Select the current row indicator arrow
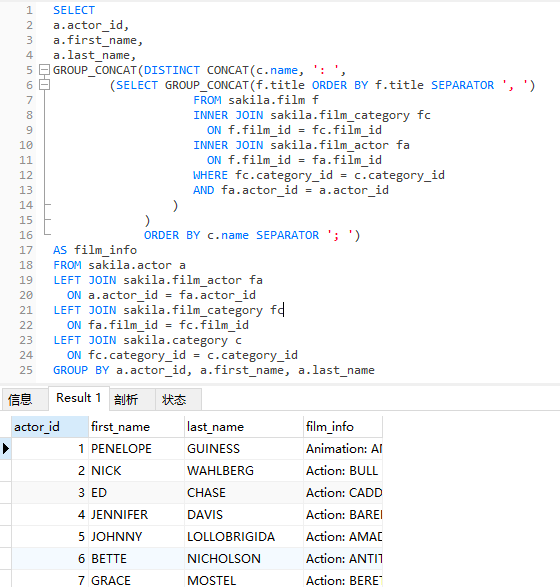 coord(6,448)
